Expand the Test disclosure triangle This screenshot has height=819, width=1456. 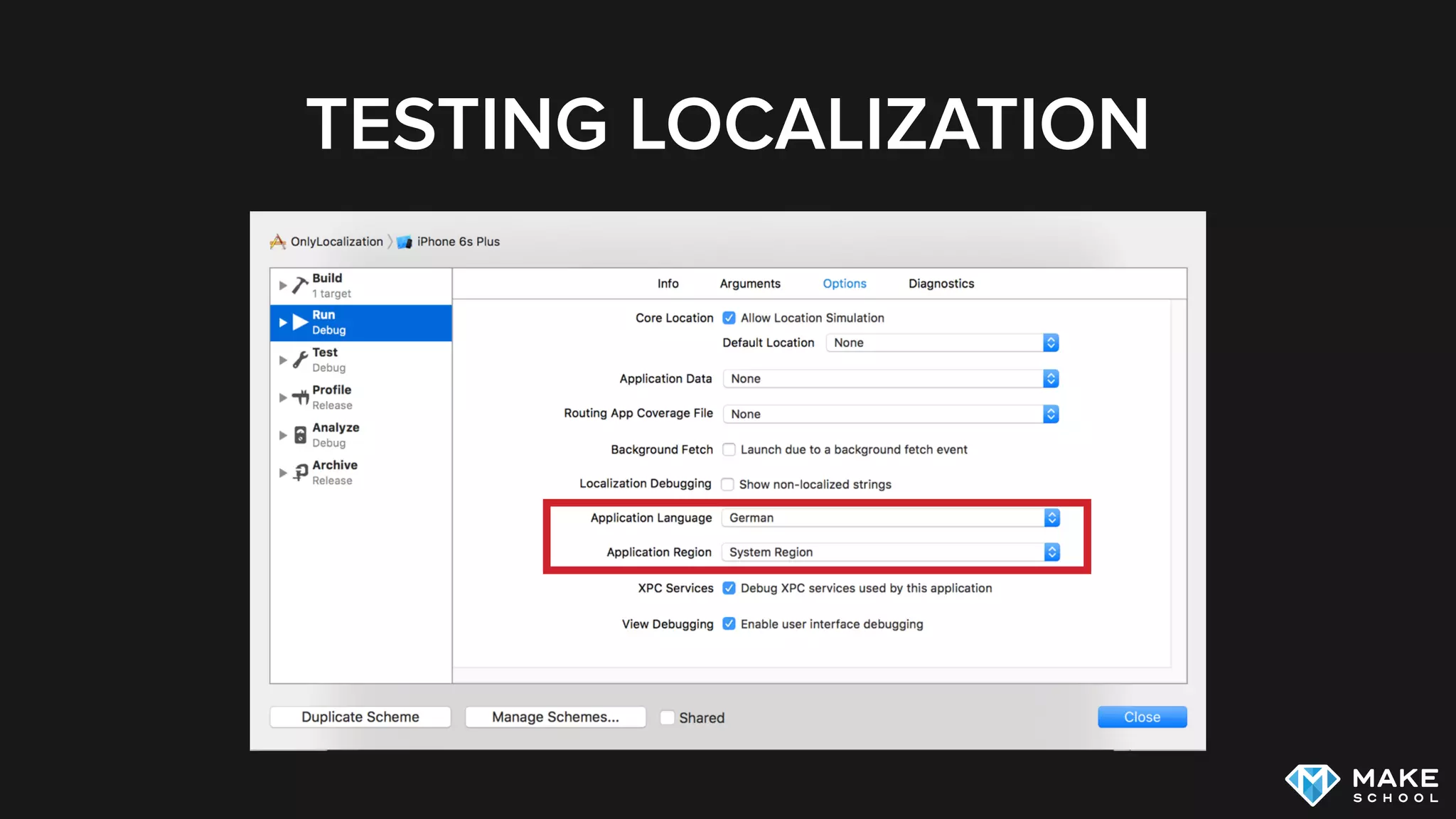pyautogui.click(x=283, y=360)
